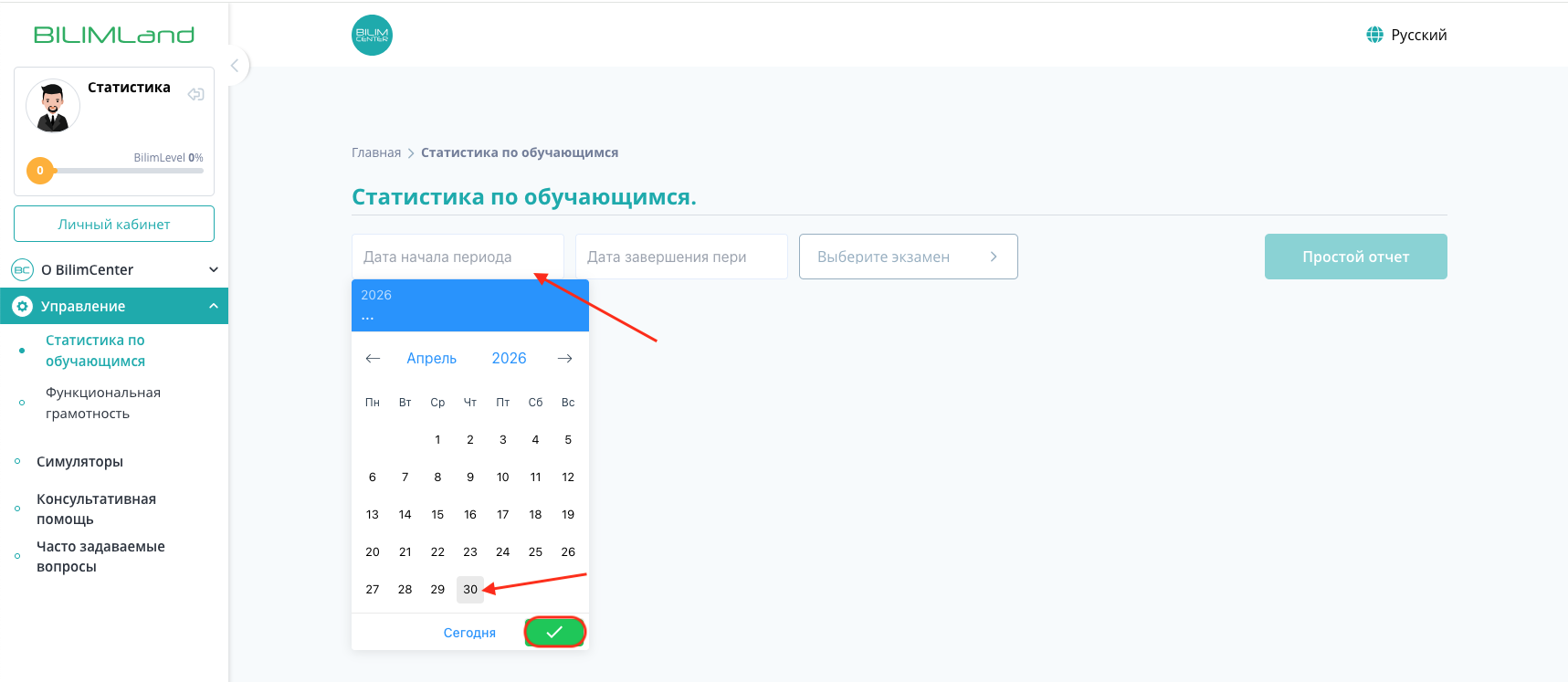Go to Главная breadcrumb link
The image size is (1568, 682).
[376, 152]
